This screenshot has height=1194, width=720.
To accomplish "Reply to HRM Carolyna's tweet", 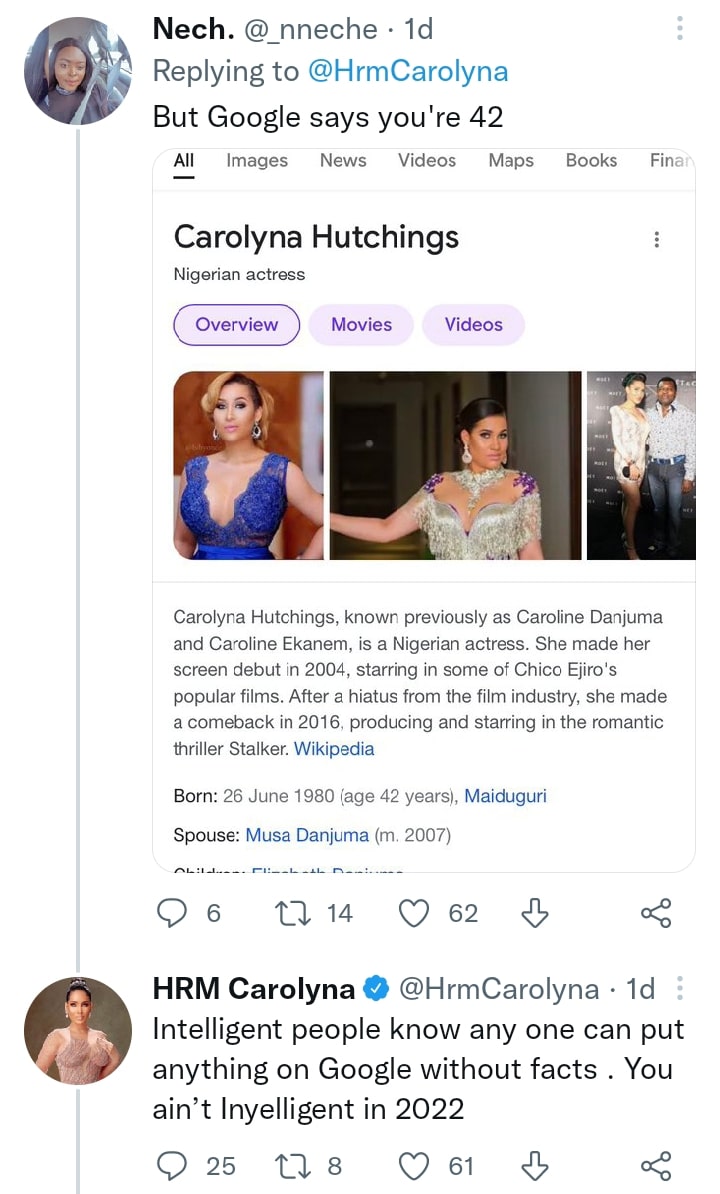I will pyautogui.click(x=174, y=1166).
